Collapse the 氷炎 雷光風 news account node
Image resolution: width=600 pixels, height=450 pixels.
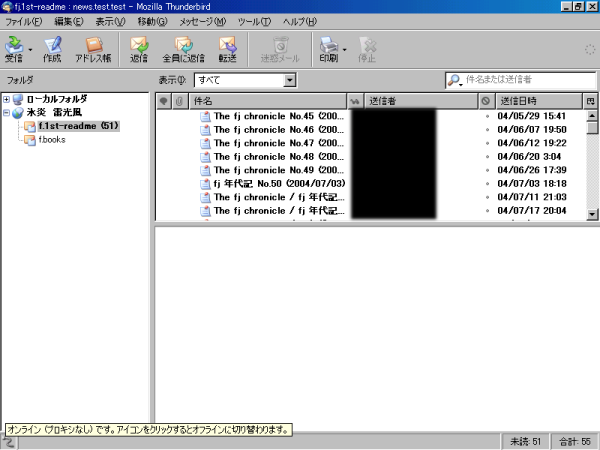[x=6, y=112]
